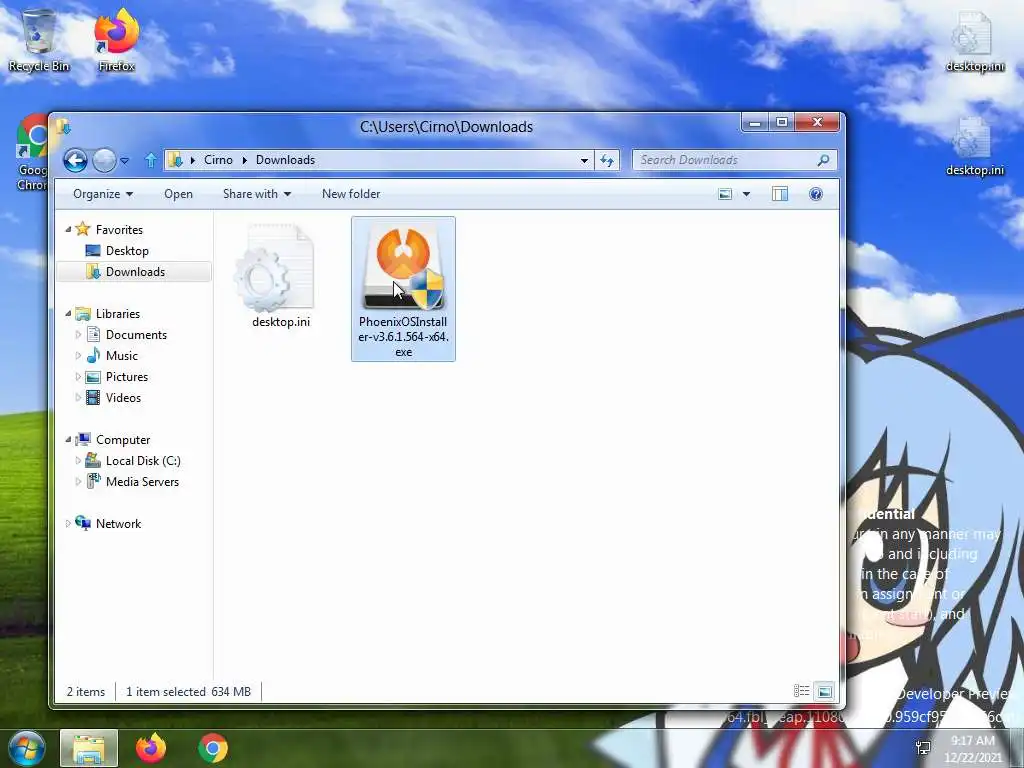Expand the Network node
The width and height of the screenshot is (1024, 768).
pos(68,523)
